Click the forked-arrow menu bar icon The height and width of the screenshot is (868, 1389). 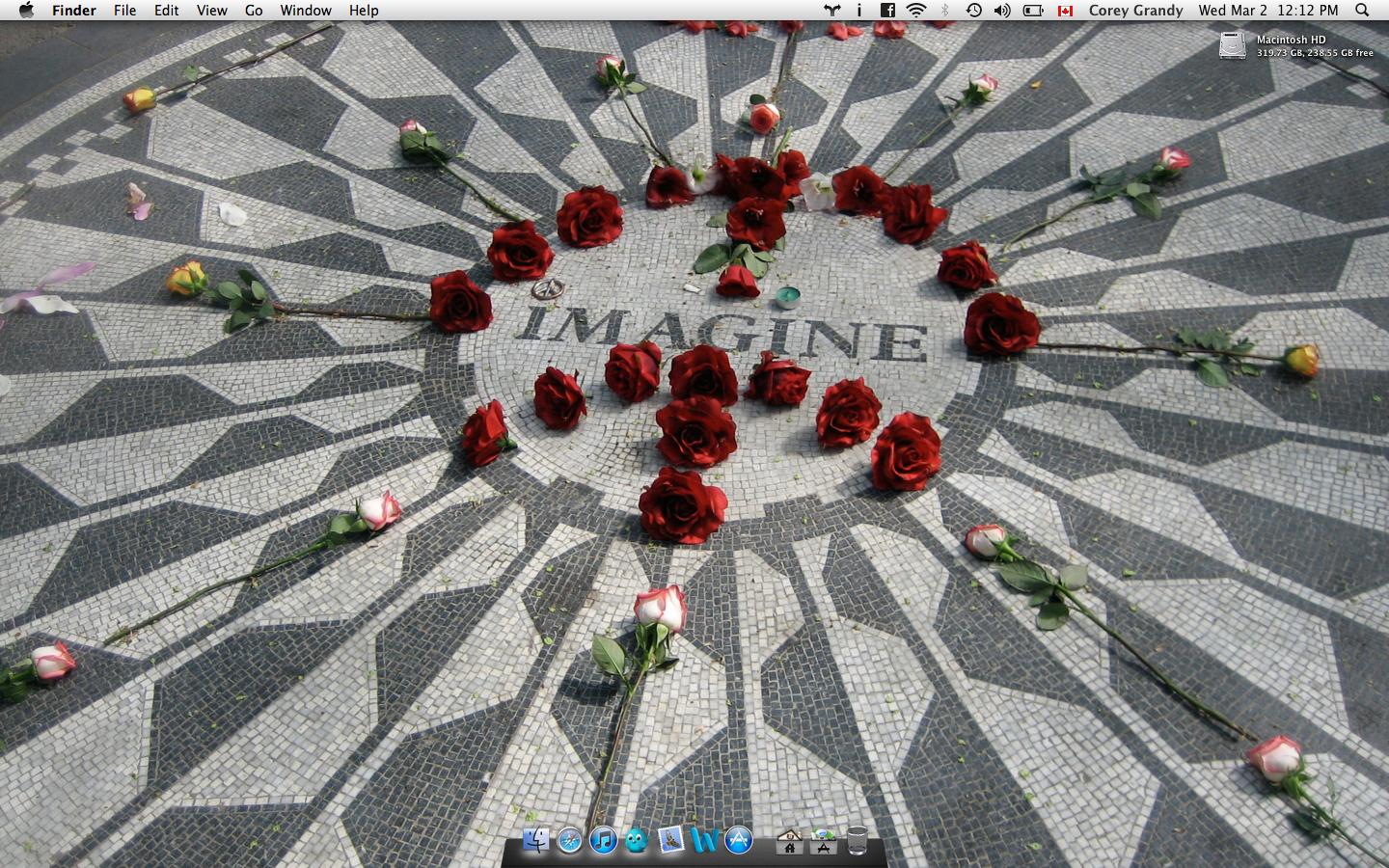(831, 10)
